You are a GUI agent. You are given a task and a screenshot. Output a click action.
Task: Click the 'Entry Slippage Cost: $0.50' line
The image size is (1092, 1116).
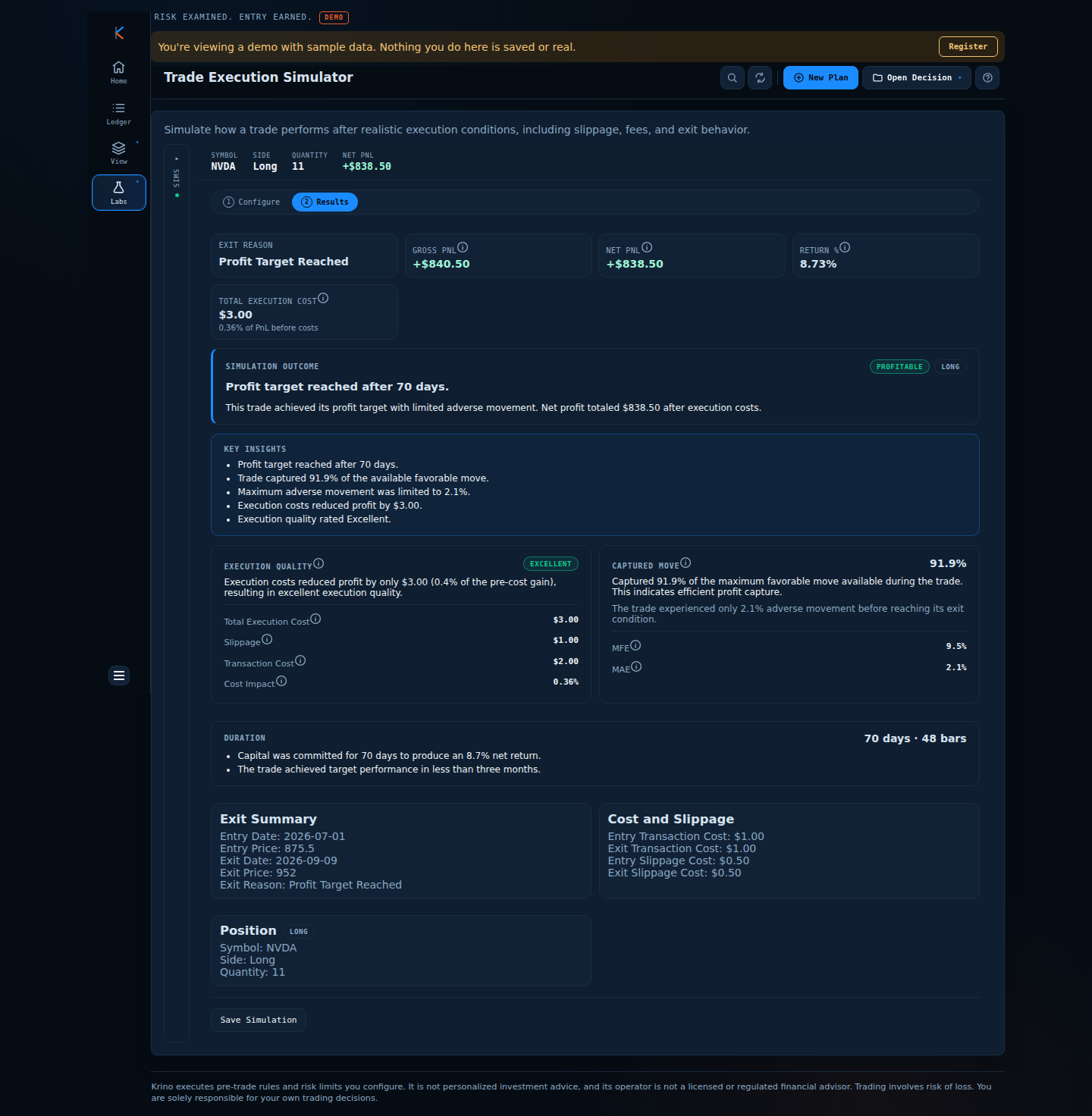pyautogui.click(x=679, y=861)
